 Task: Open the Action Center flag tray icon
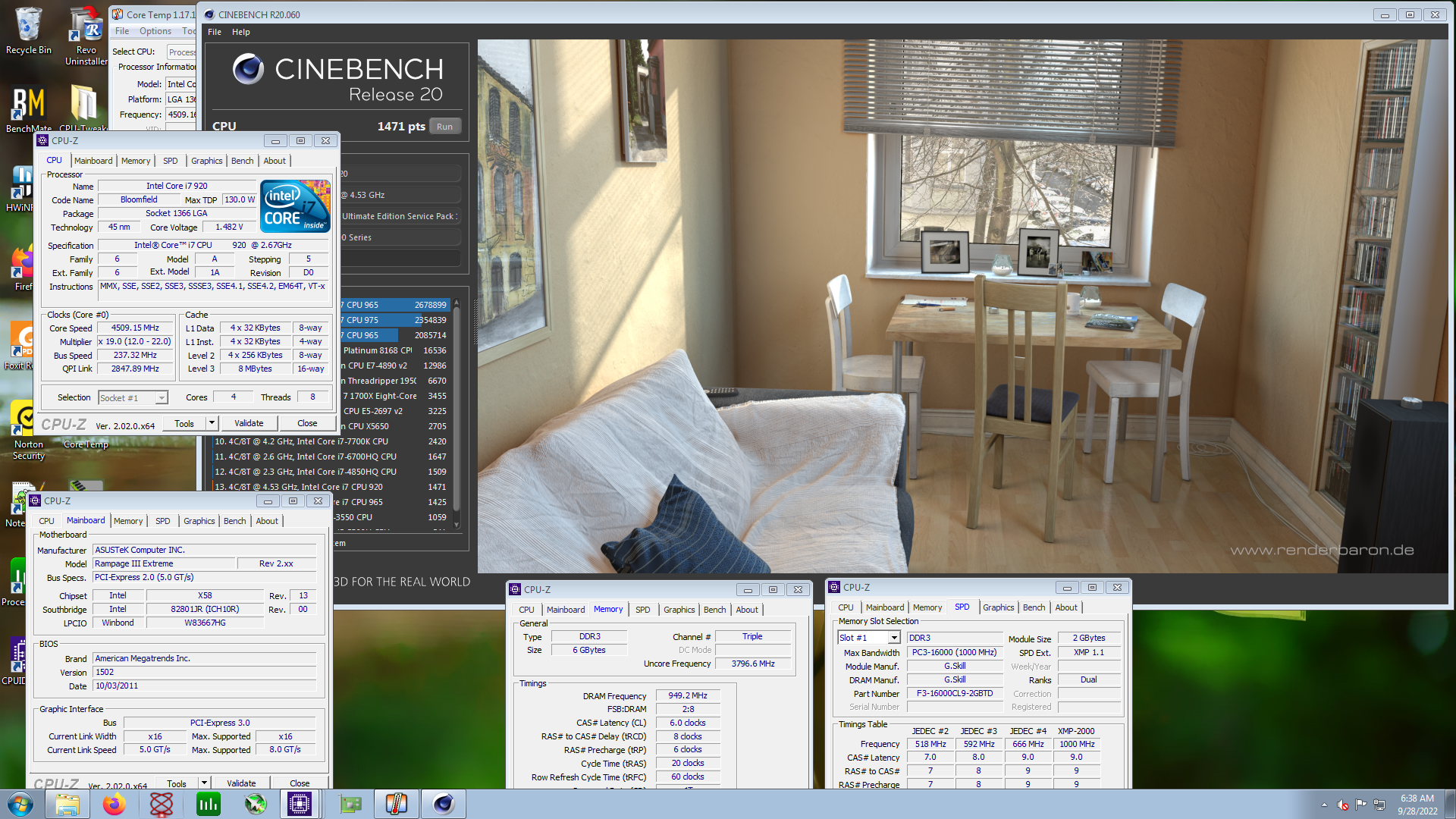[1361, 805]
